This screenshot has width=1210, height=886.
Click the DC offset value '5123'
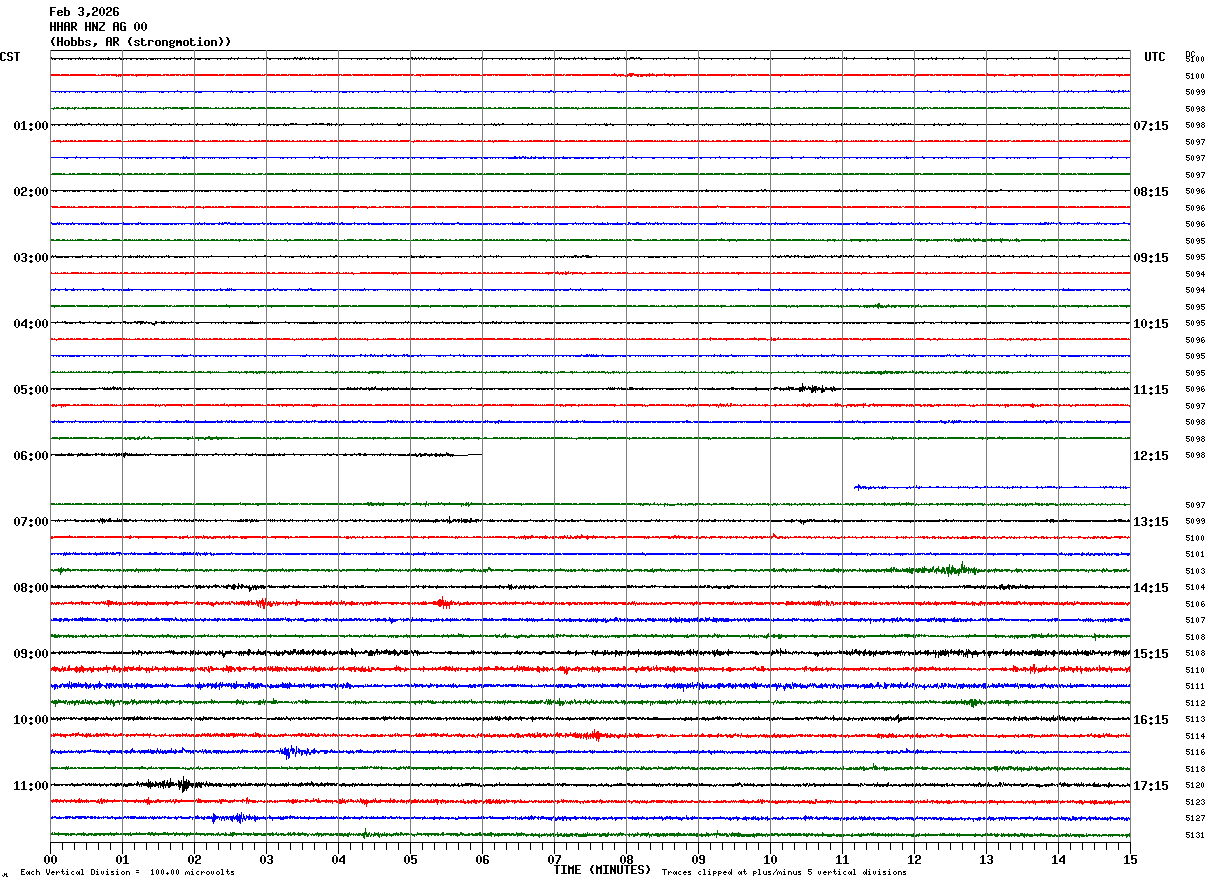point(1195,802)
